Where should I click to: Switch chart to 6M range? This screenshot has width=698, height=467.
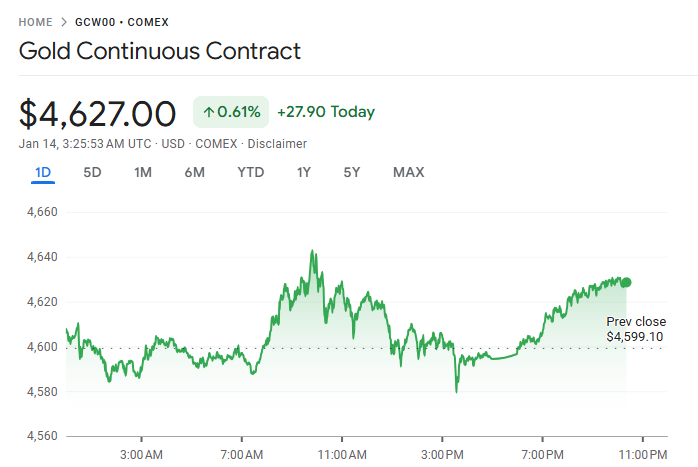(x=194, y=172)
